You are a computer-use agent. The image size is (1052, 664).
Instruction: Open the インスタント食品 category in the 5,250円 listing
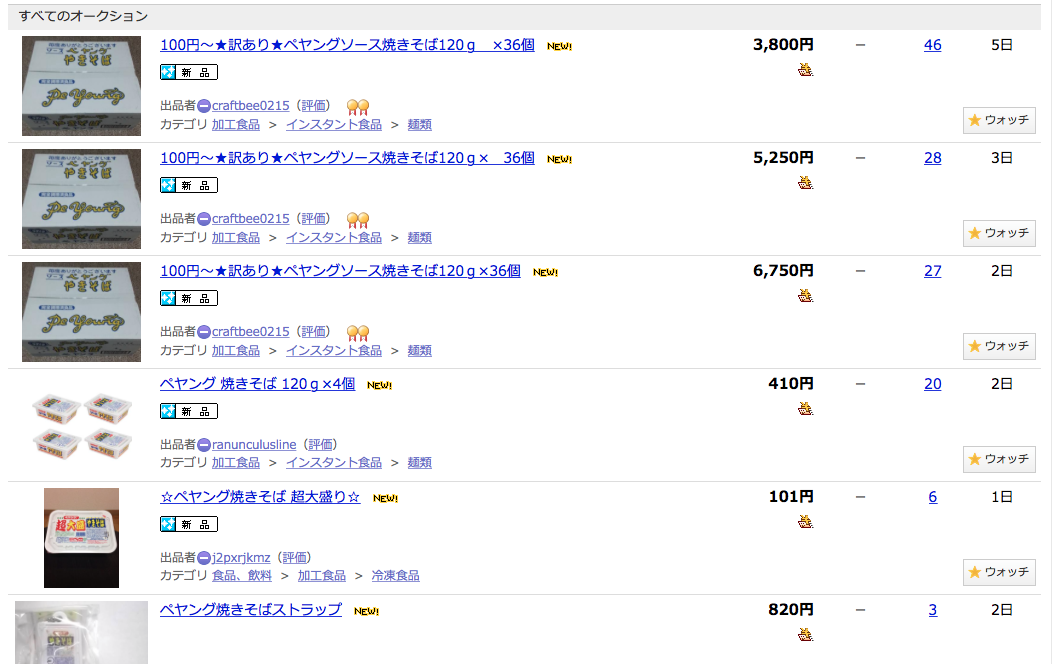pos(333,237)
